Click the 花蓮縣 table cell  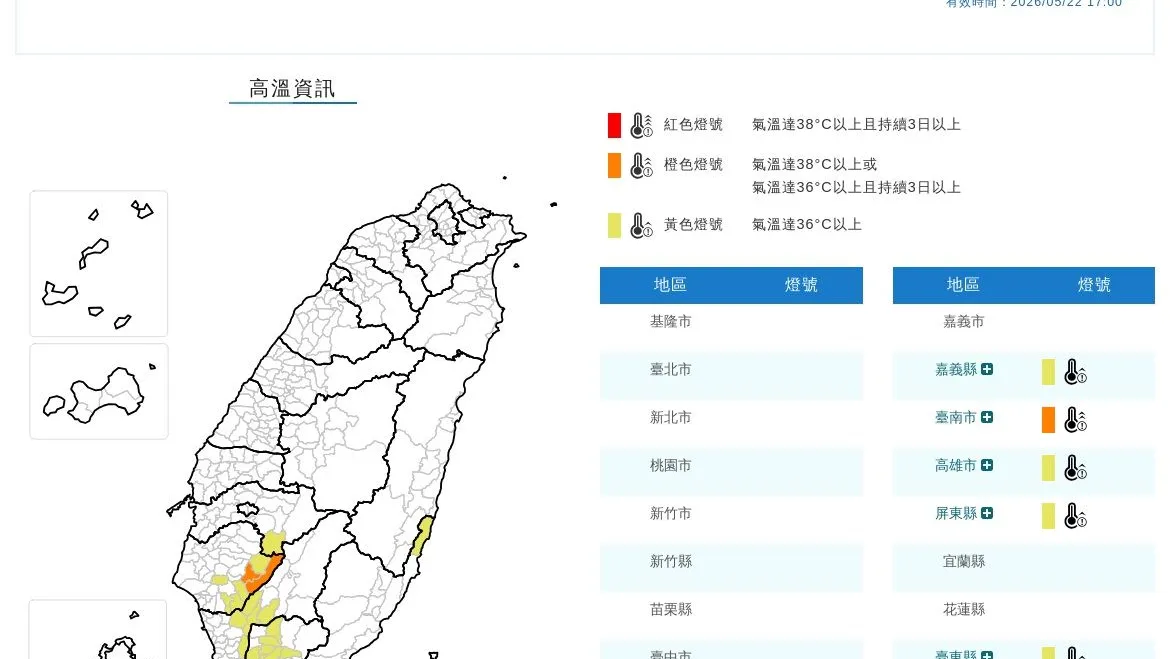(963, 610)
